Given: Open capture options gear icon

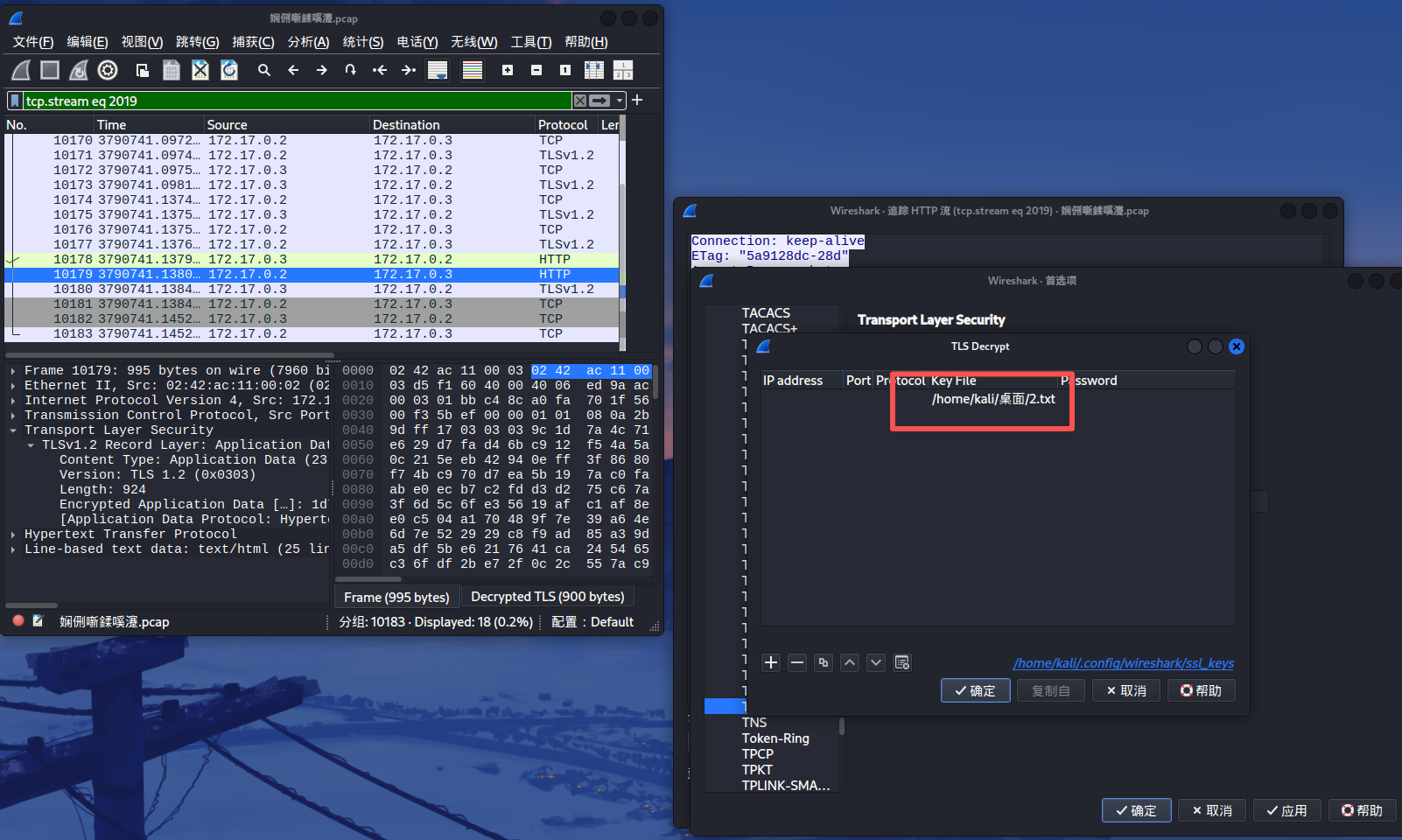Looking at the screenshot, I should [x=108, y=70].
